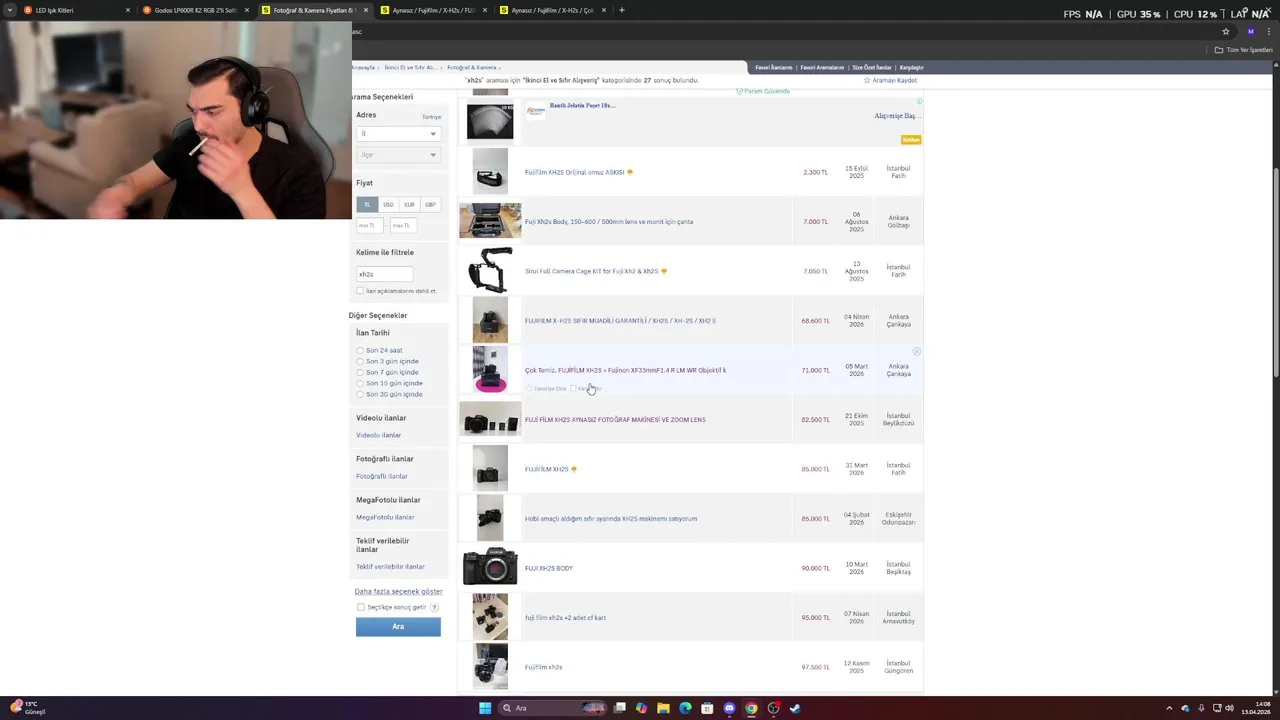The image size is (1280, 720).
Task: Check İlan açıklamalarını dahil et
Action: point(360,291)
